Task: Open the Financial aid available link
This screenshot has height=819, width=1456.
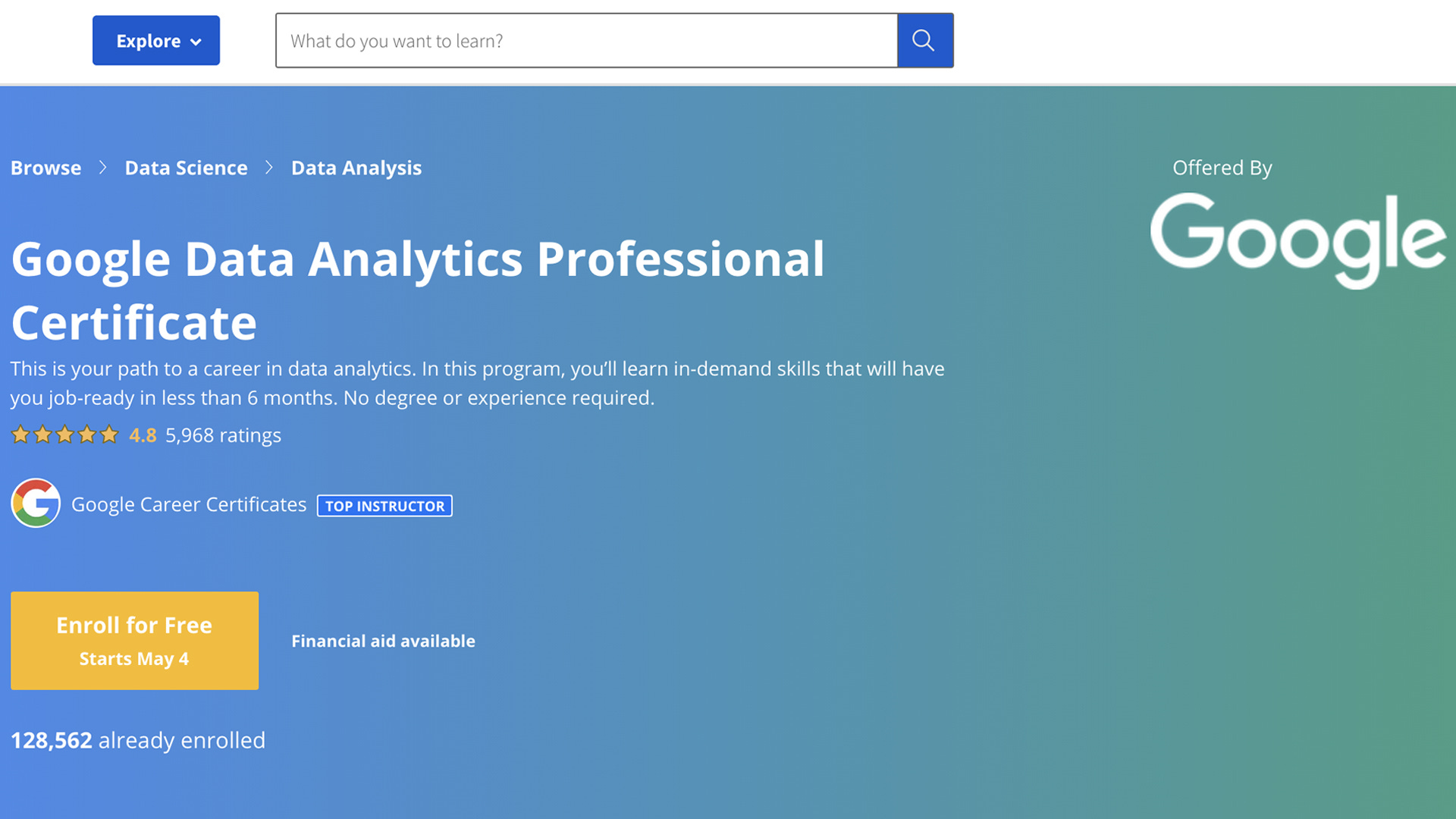Action: pyautogui.click(x=384, y=641)
